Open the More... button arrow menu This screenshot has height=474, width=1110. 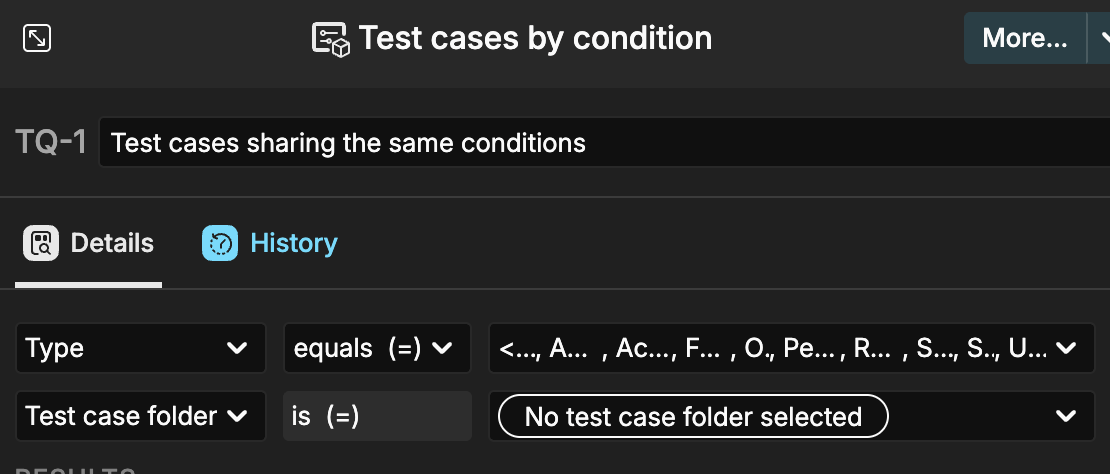[x=1100, y=38]
